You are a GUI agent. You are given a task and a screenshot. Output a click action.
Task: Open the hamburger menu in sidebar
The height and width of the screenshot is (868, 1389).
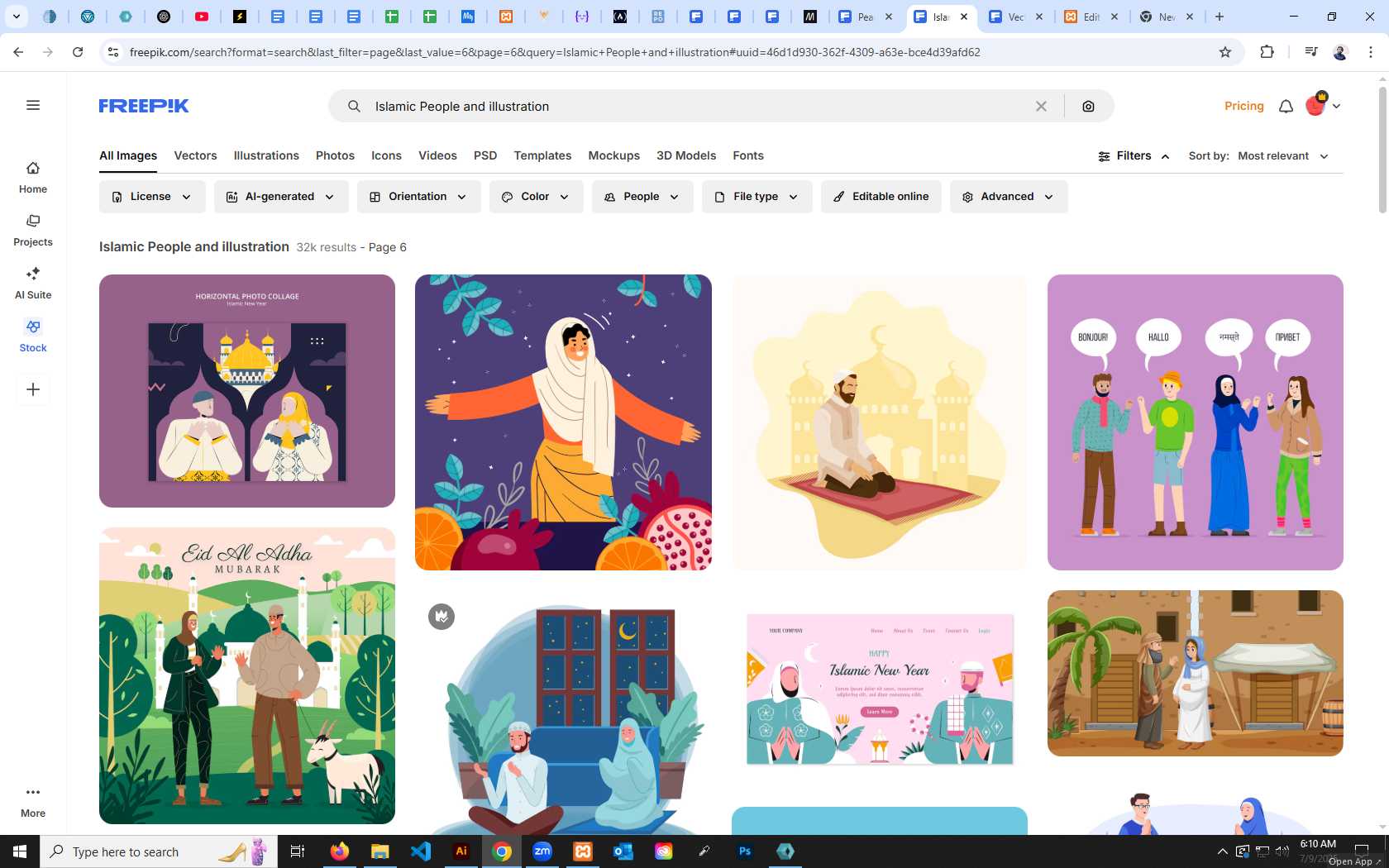(x=33, y=105)
